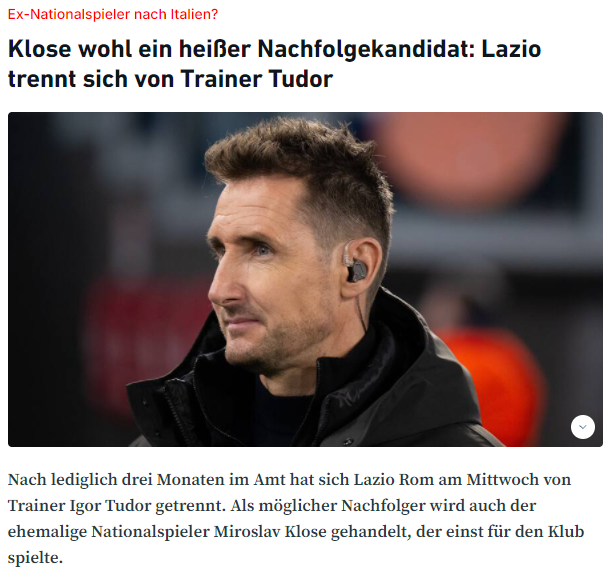Click the word 'Trainer' in the headline
This screenshot has width=614, height=585.
point(221,79)
